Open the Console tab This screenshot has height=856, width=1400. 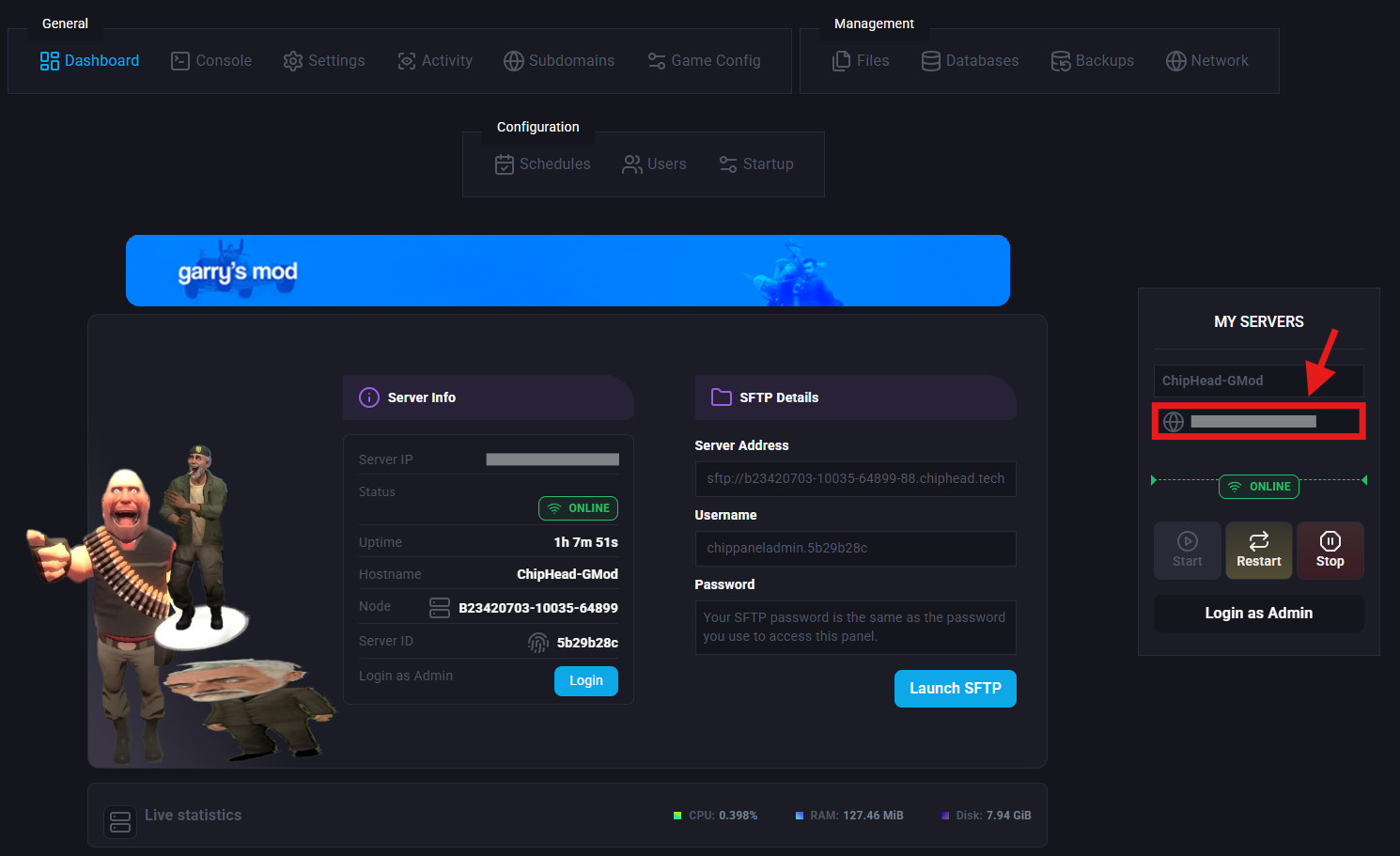[x=211, y=61]
